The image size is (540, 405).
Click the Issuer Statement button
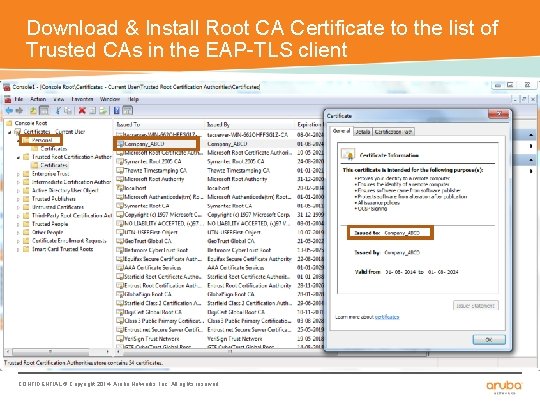pos(476,305)
